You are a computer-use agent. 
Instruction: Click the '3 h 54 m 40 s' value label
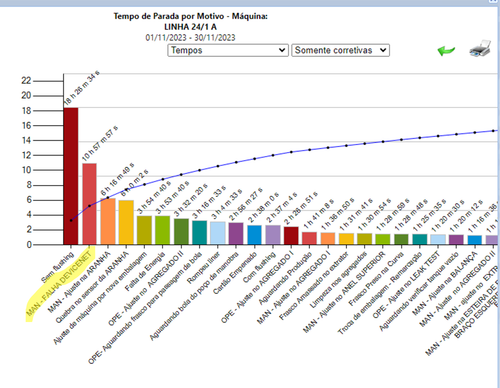pos(154,197)
